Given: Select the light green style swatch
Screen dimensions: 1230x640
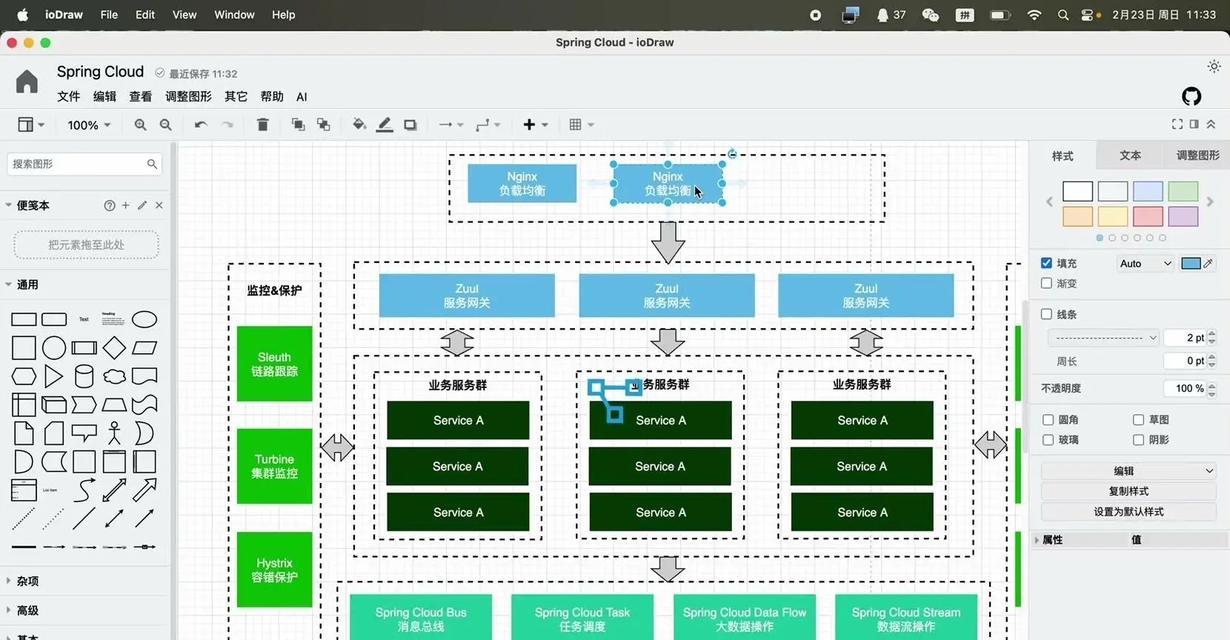Looking at the screenshot, I should 1183,191.
